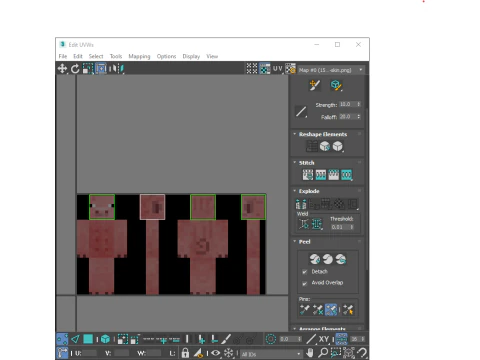Open the Display menu
Image resolution: width=480 pixels, height=360 pixels.
pyautogui.click(x=191, y=56)
